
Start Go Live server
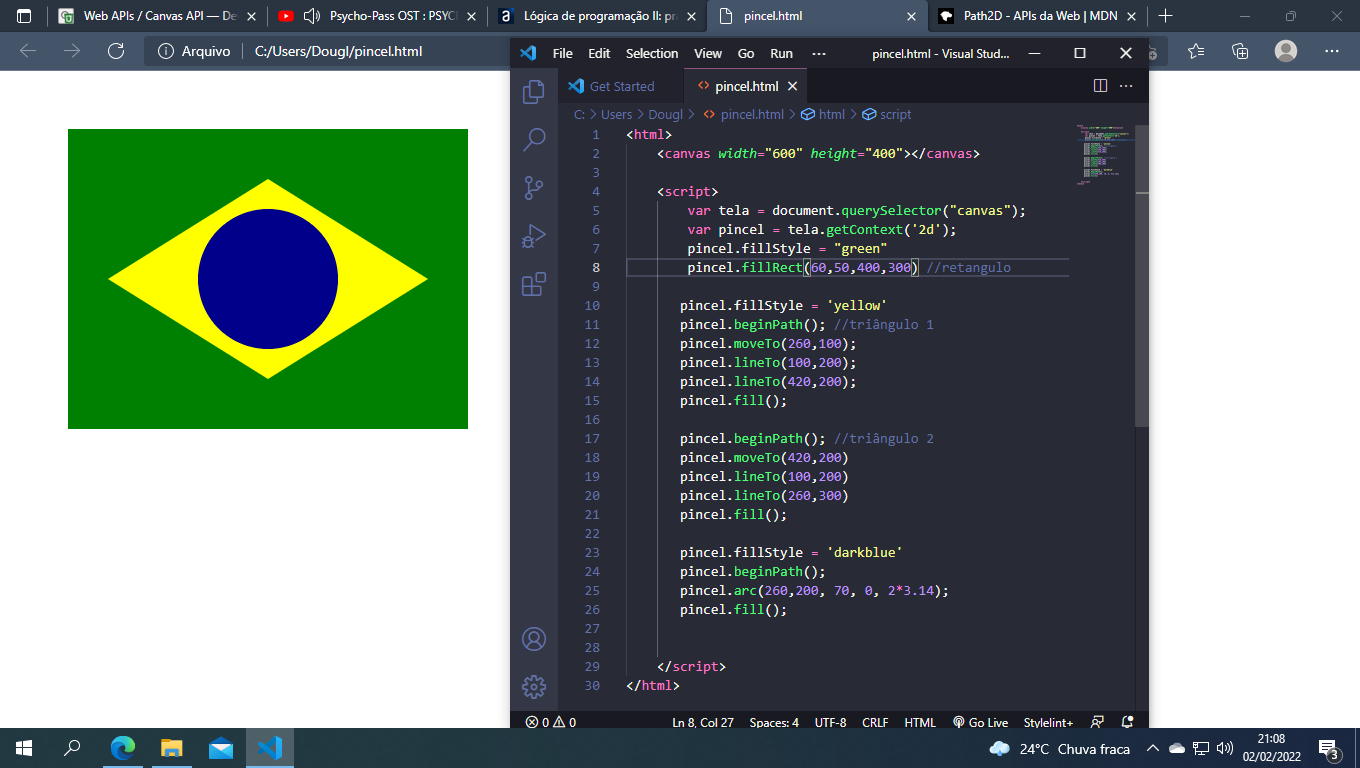[x=980, y=722]
